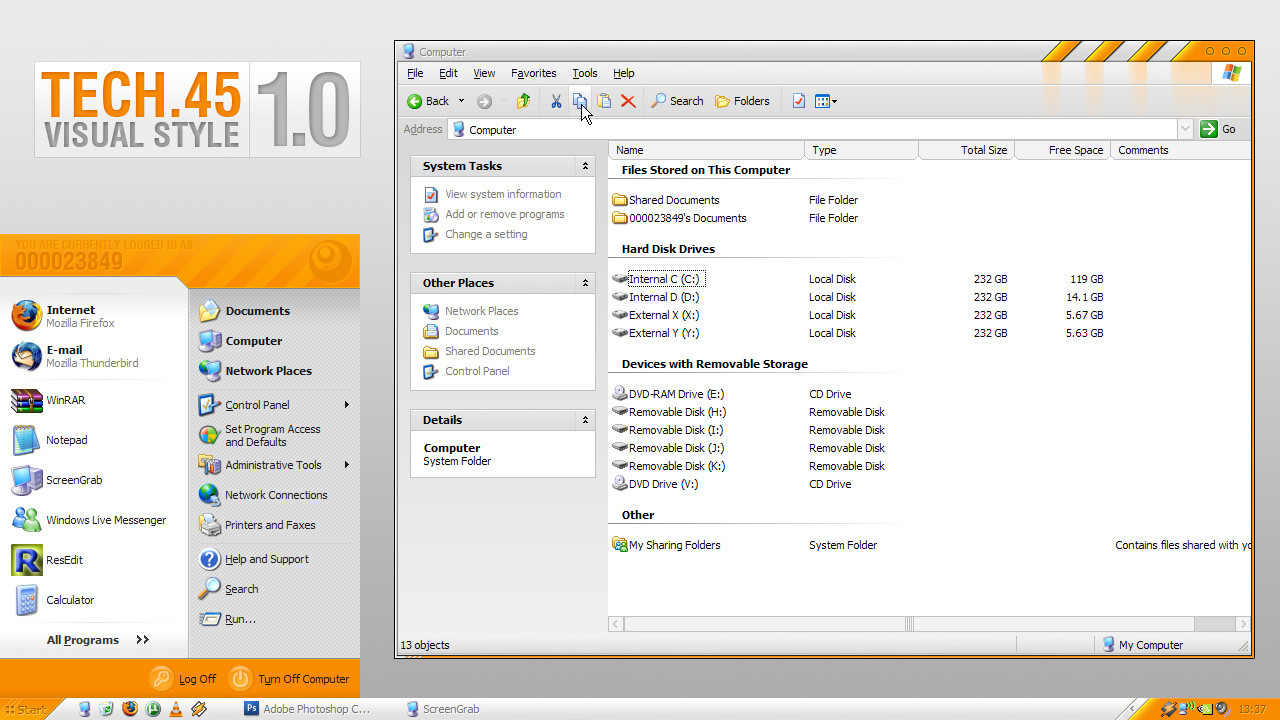Viewport: 1280px width, 720px height.
Task: Click Change a setting link
Action: pos(486,234)
